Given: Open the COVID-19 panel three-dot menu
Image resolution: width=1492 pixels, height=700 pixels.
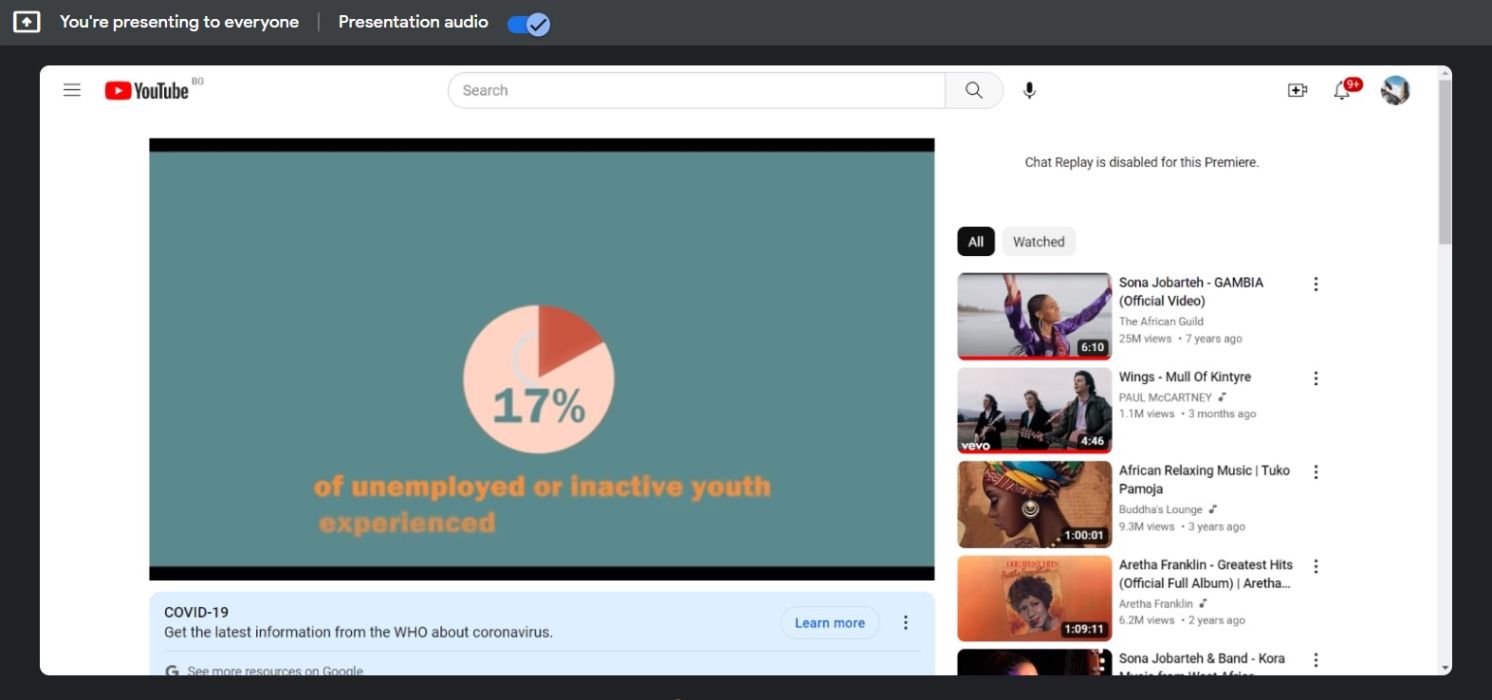Looking at the screenshot, I should tap(906, 622).
